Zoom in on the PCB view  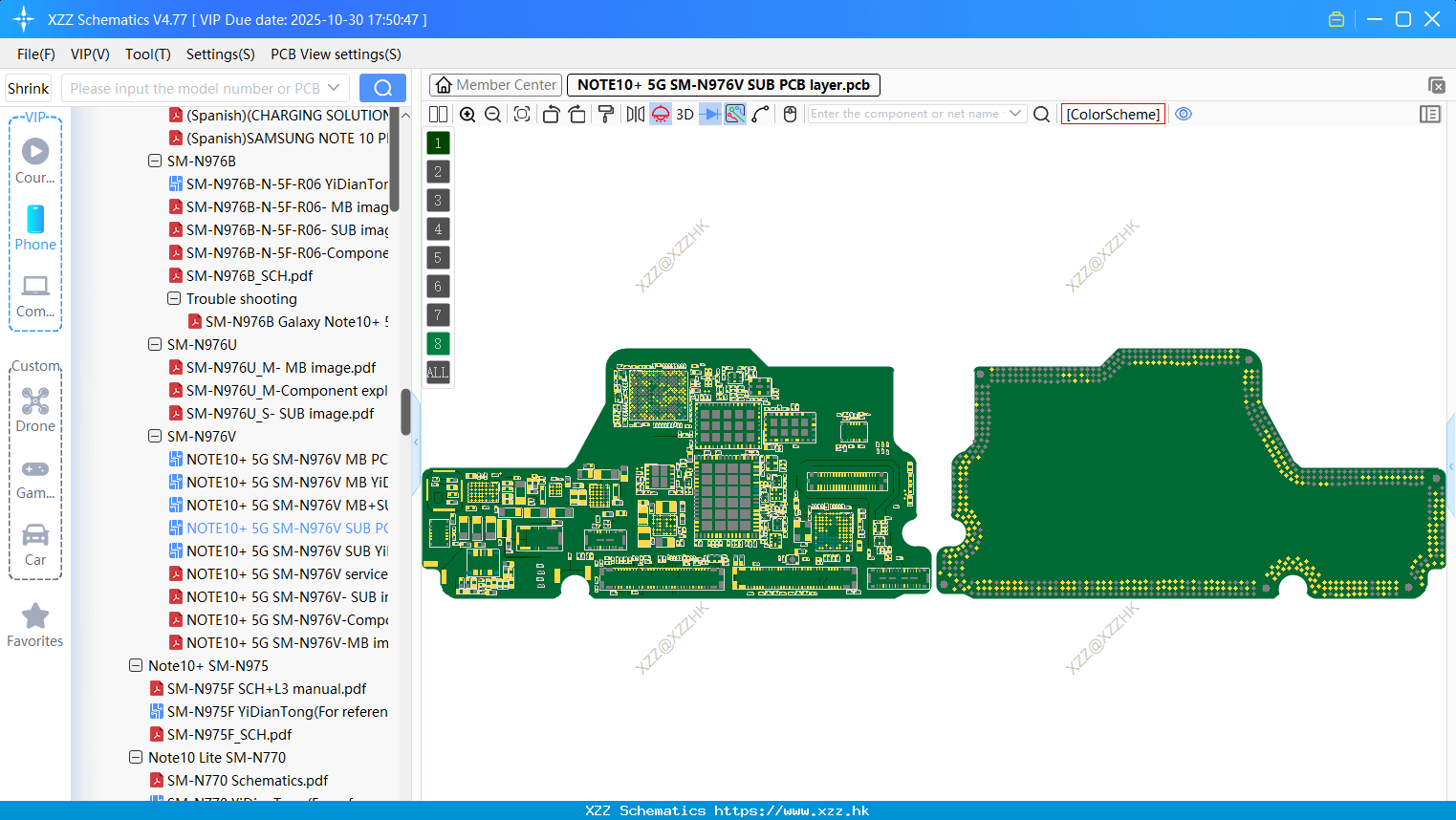click(x=467, y=114)
